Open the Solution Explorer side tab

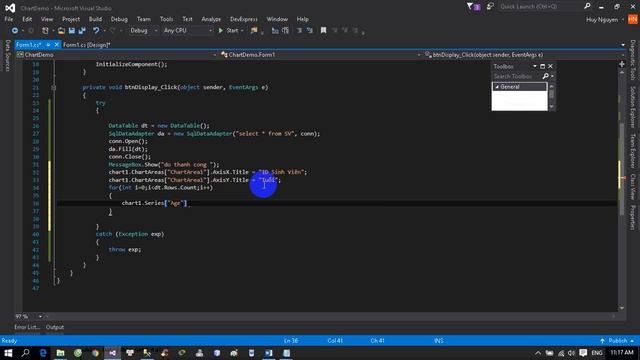coord(633,108)
